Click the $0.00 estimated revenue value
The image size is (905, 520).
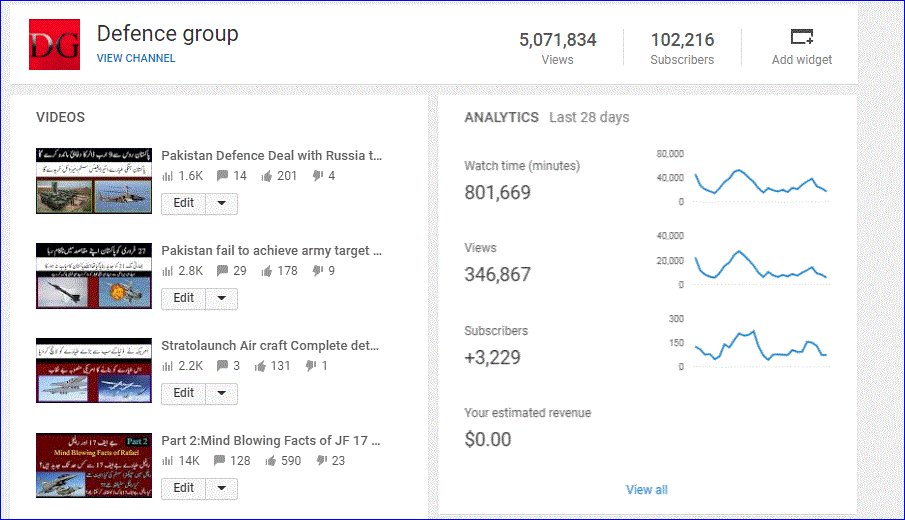488,440
